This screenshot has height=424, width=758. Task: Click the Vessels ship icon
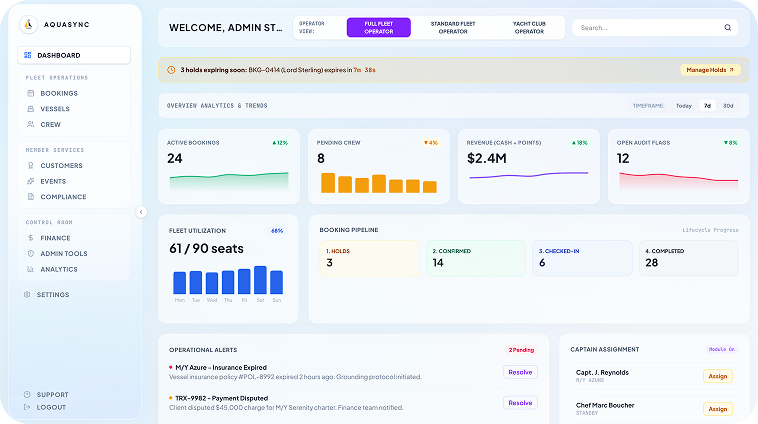click(30, 109)
